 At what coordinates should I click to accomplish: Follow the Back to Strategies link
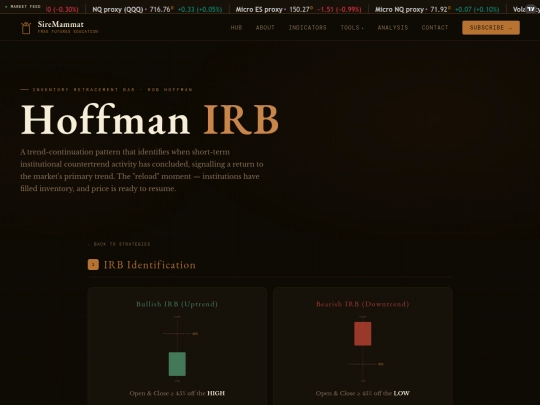pyautogui.click(x=119, y=244)
